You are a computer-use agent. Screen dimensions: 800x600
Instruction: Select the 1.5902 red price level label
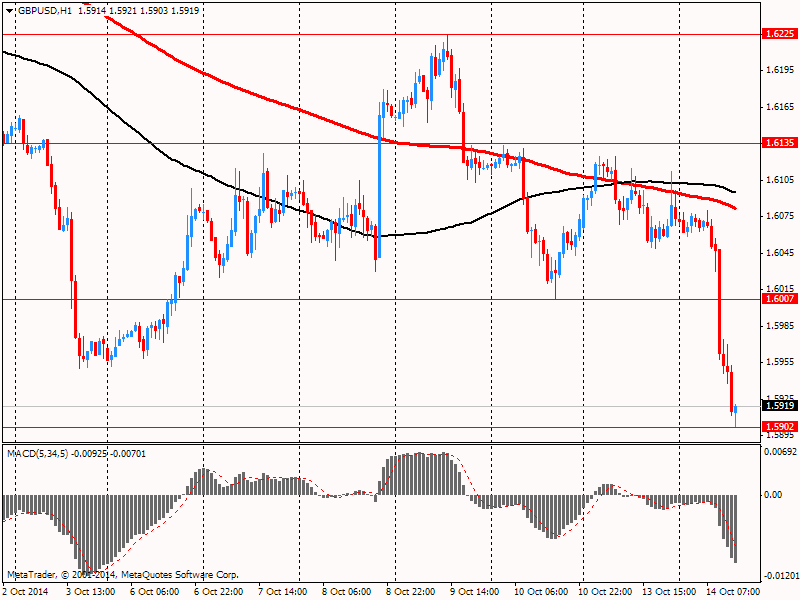(x=780, y=427)
